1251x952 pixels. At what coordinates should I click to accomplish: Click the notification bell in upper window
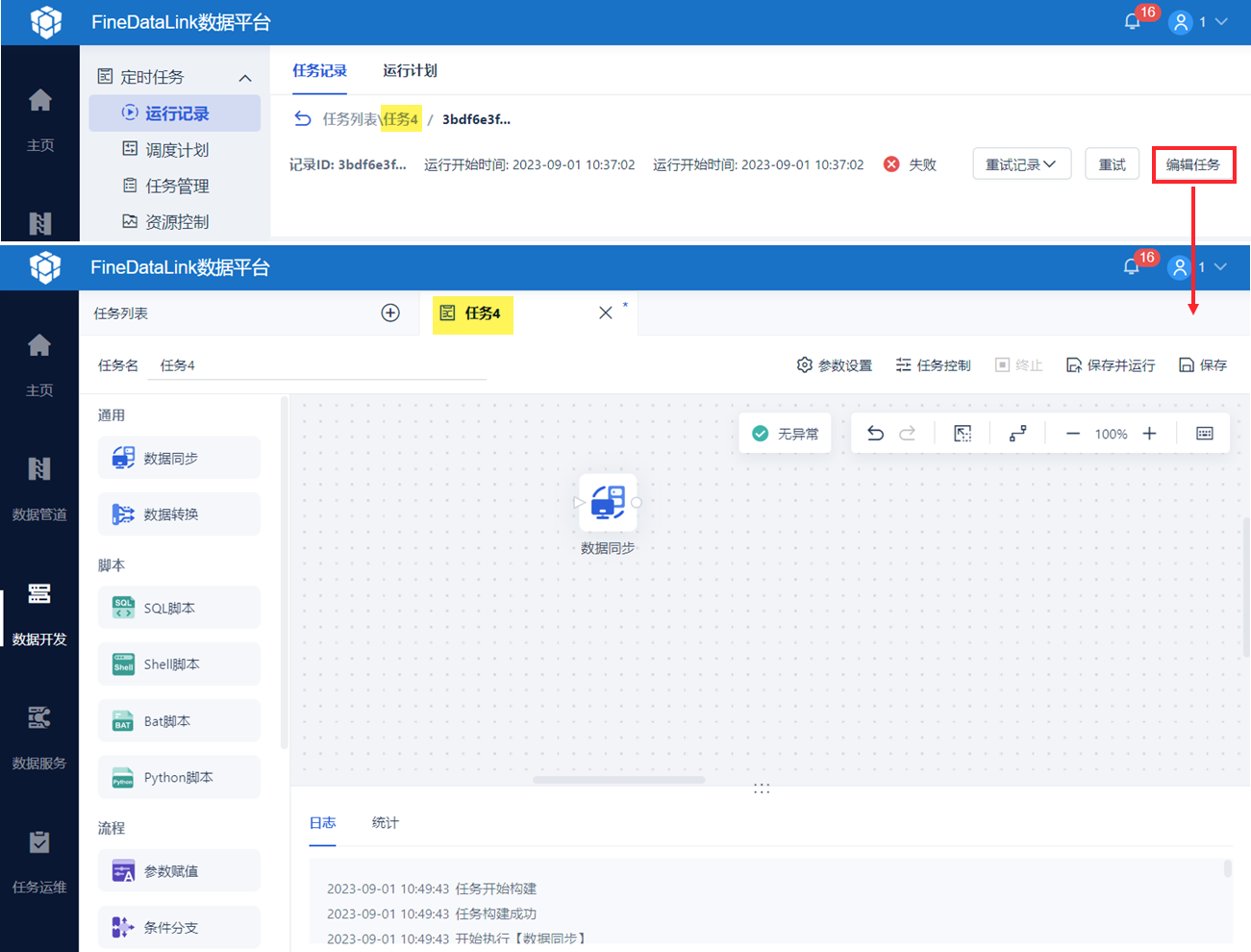[x=1132, y=21]
